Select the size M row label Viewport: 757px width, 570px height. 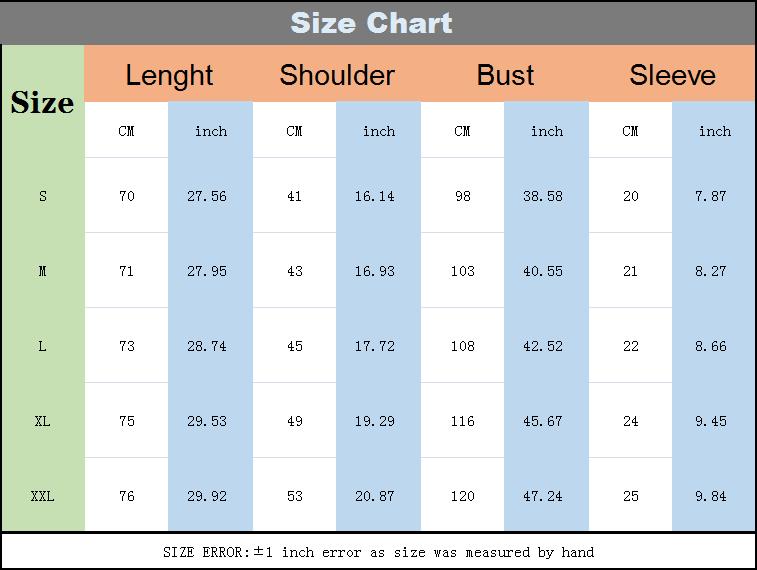pyautogui.click(x=43, y=271)
